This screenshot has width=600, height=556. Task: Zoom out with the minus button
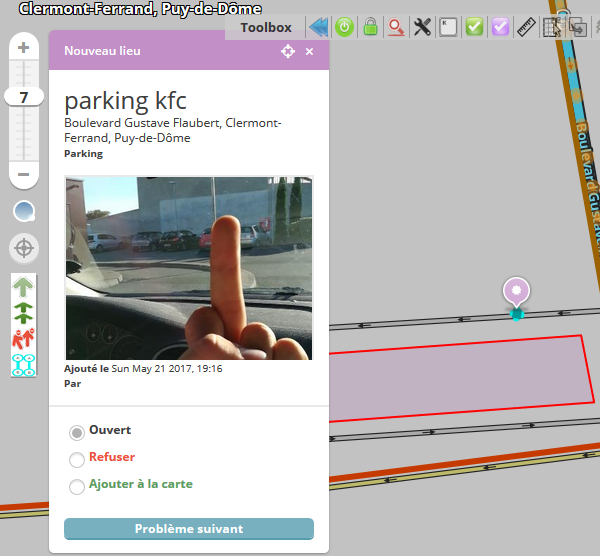pyautogui.click(x=24, y=174)
